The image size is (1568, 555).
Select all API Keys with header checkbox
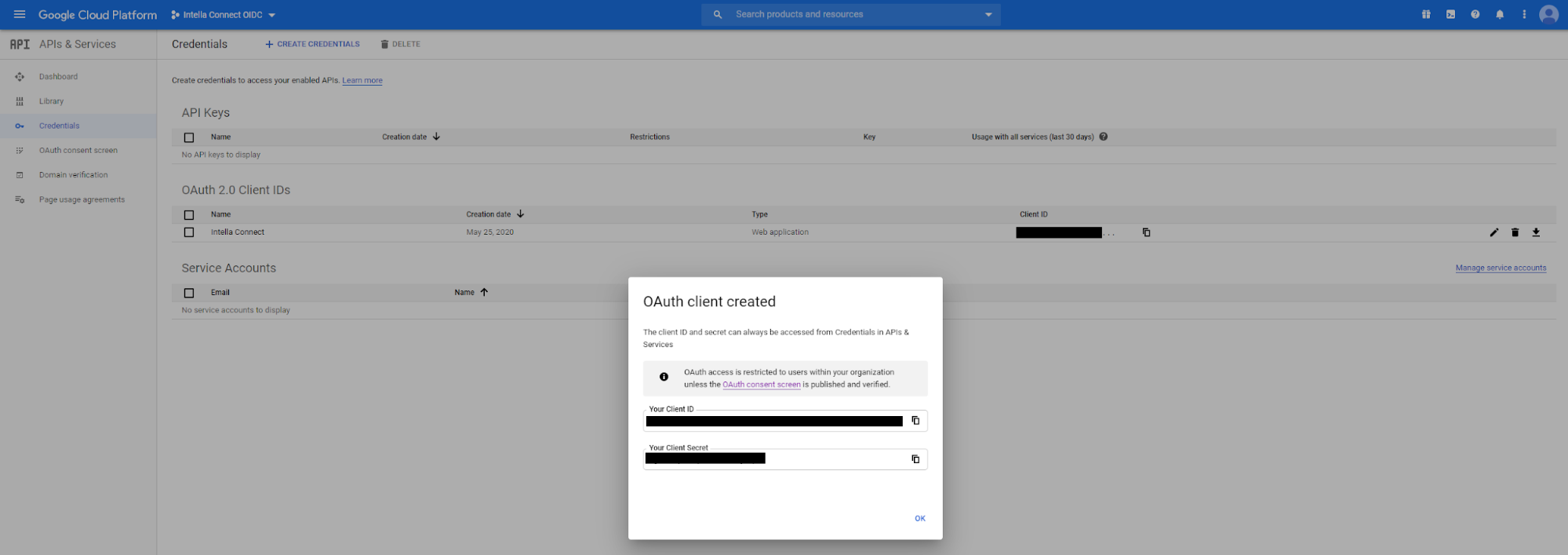pyautogui.click(x=189, y=137)
